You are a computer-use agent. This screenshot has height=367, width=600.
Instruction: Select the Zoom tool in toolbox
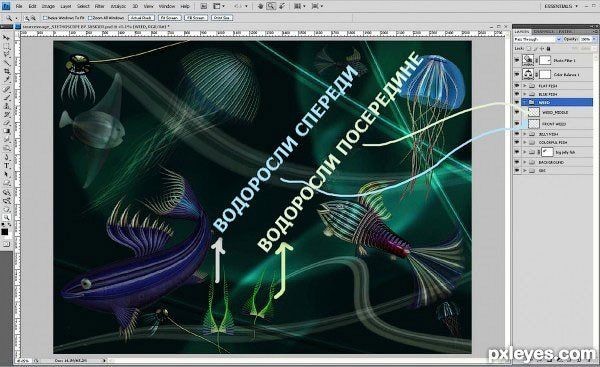(x=6, y=217)
